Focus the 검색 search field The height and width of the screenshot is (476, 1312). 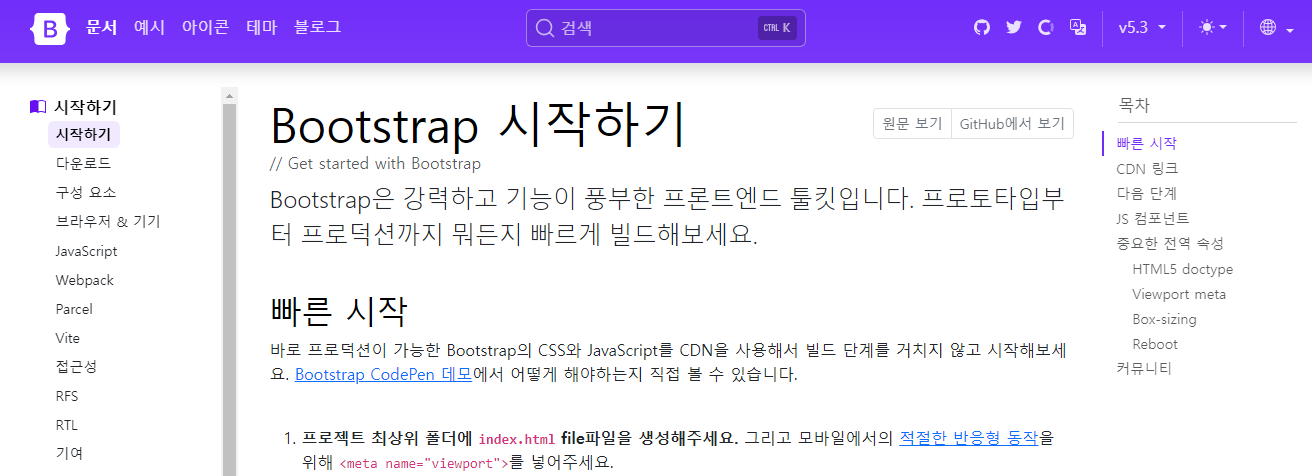pos(666,28)
